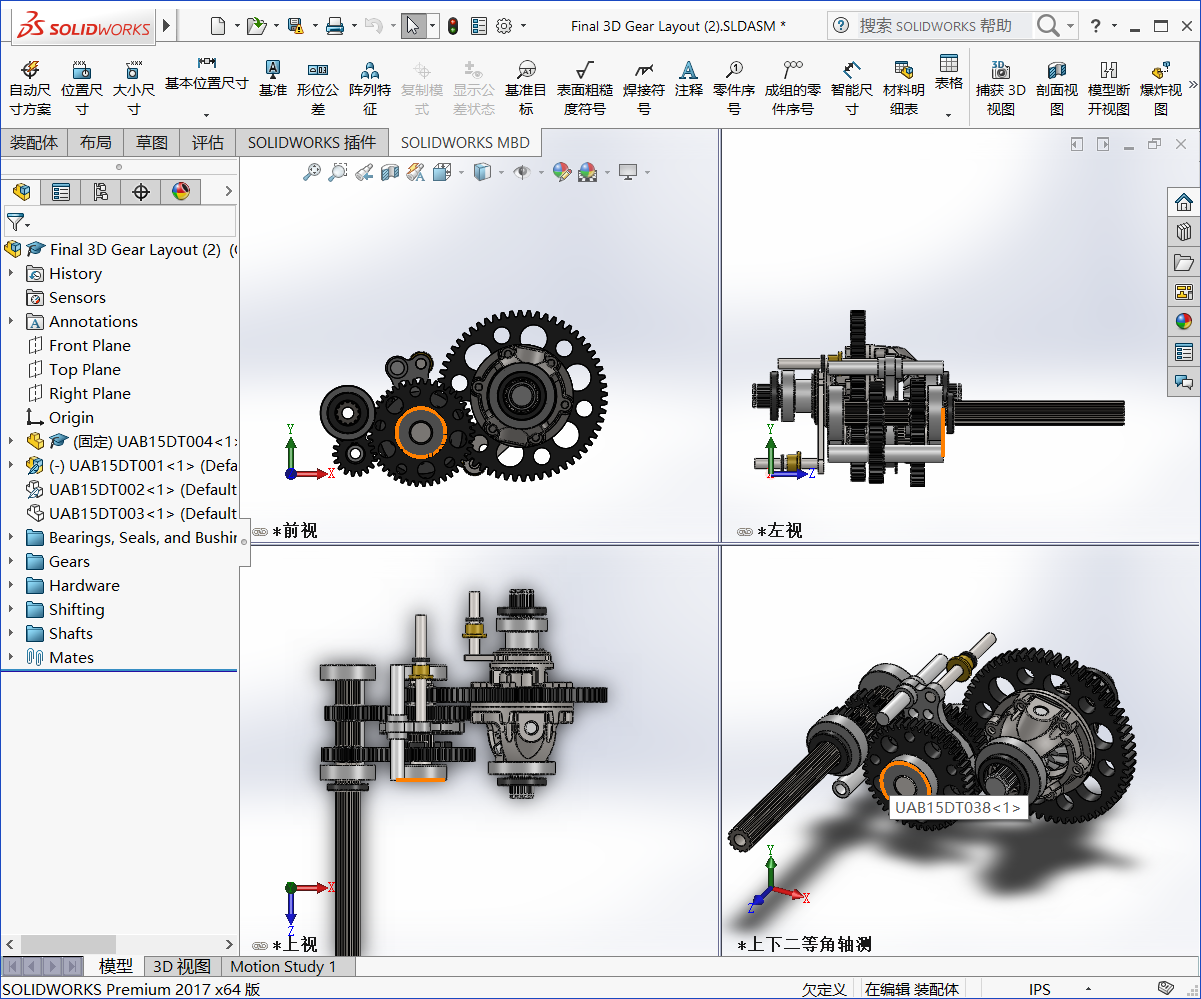Open the PropertyManager tab icon

[x=61, y=192]
